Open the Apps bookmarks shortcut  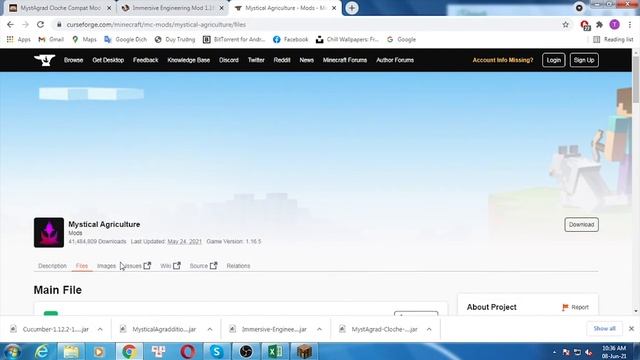pyautogui.click(x=18, y=40)
